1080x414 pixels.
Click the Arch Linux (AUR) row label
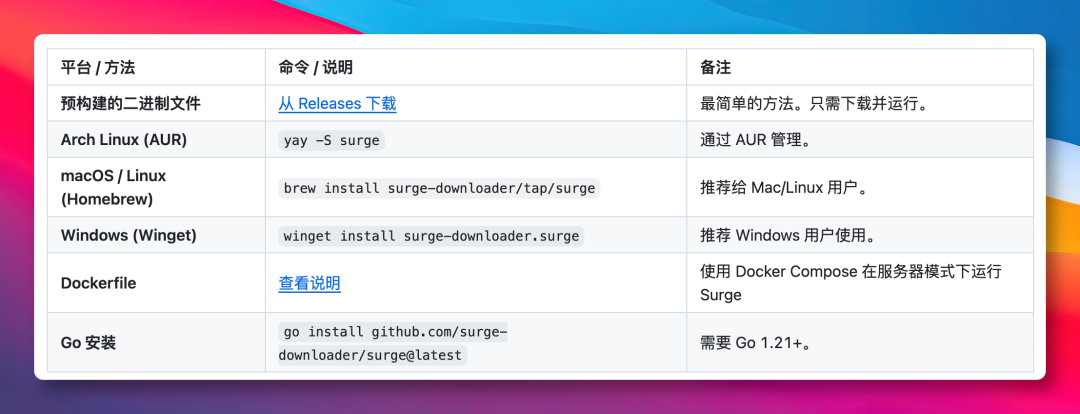(123, 140)
